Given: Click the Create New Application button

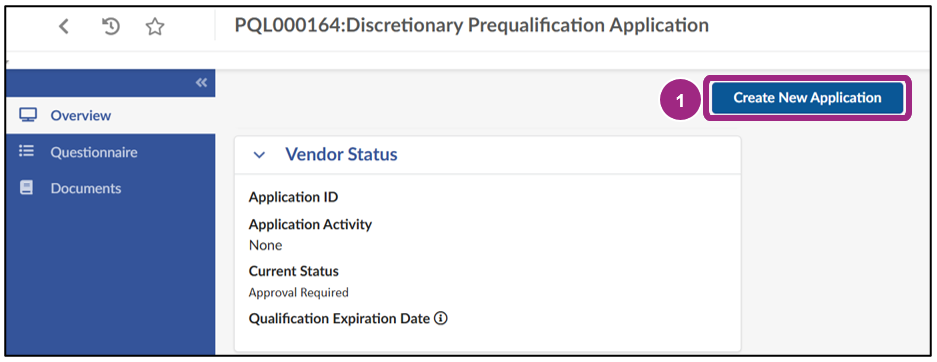Looking at the screenshot, I should tap(807, 98).
